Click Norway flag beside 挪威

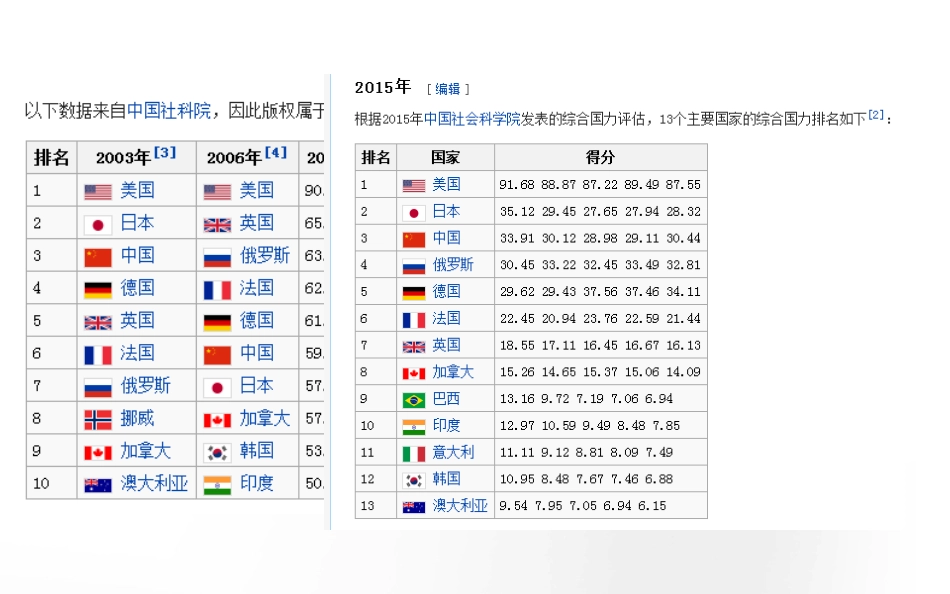[x=98, y=420]
